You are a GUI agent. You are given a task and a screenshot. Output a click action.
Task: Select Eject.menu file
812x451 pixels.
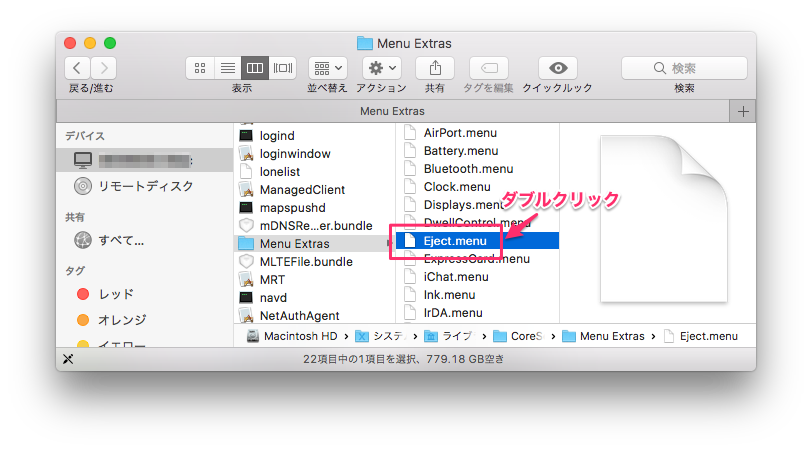tap(477, 241)
